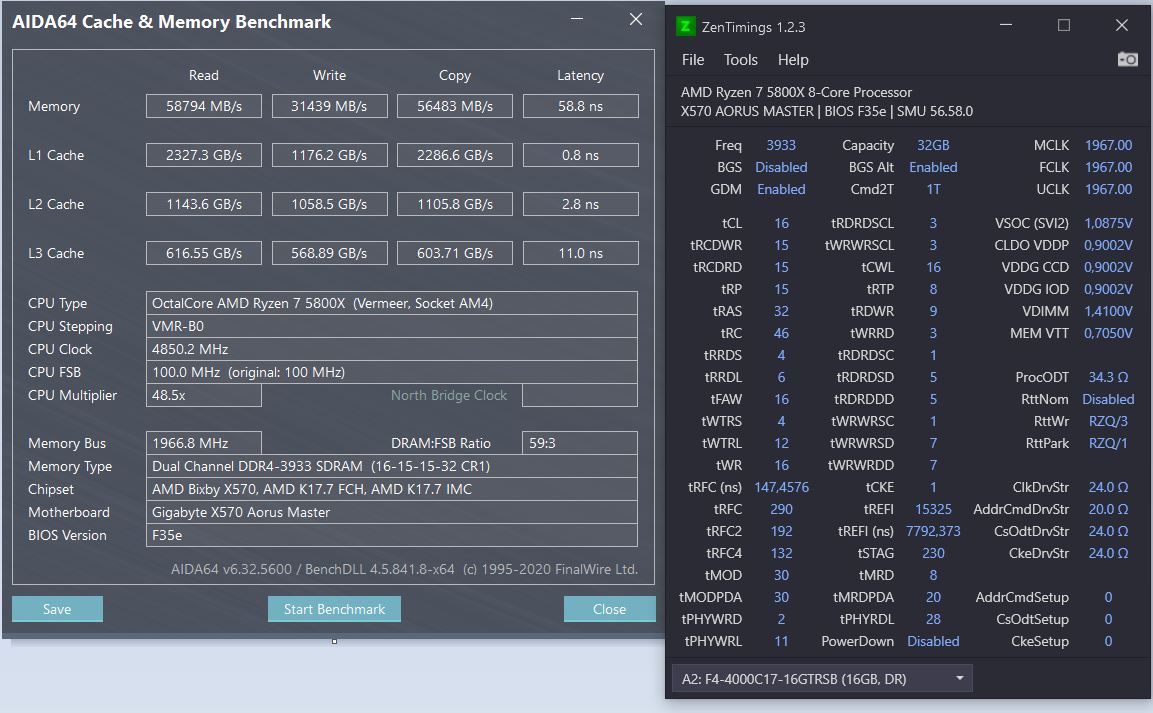The height and width of the screenshot is (713, 1153).
Task: Click the BGS Disabled value
Action: 781,168
